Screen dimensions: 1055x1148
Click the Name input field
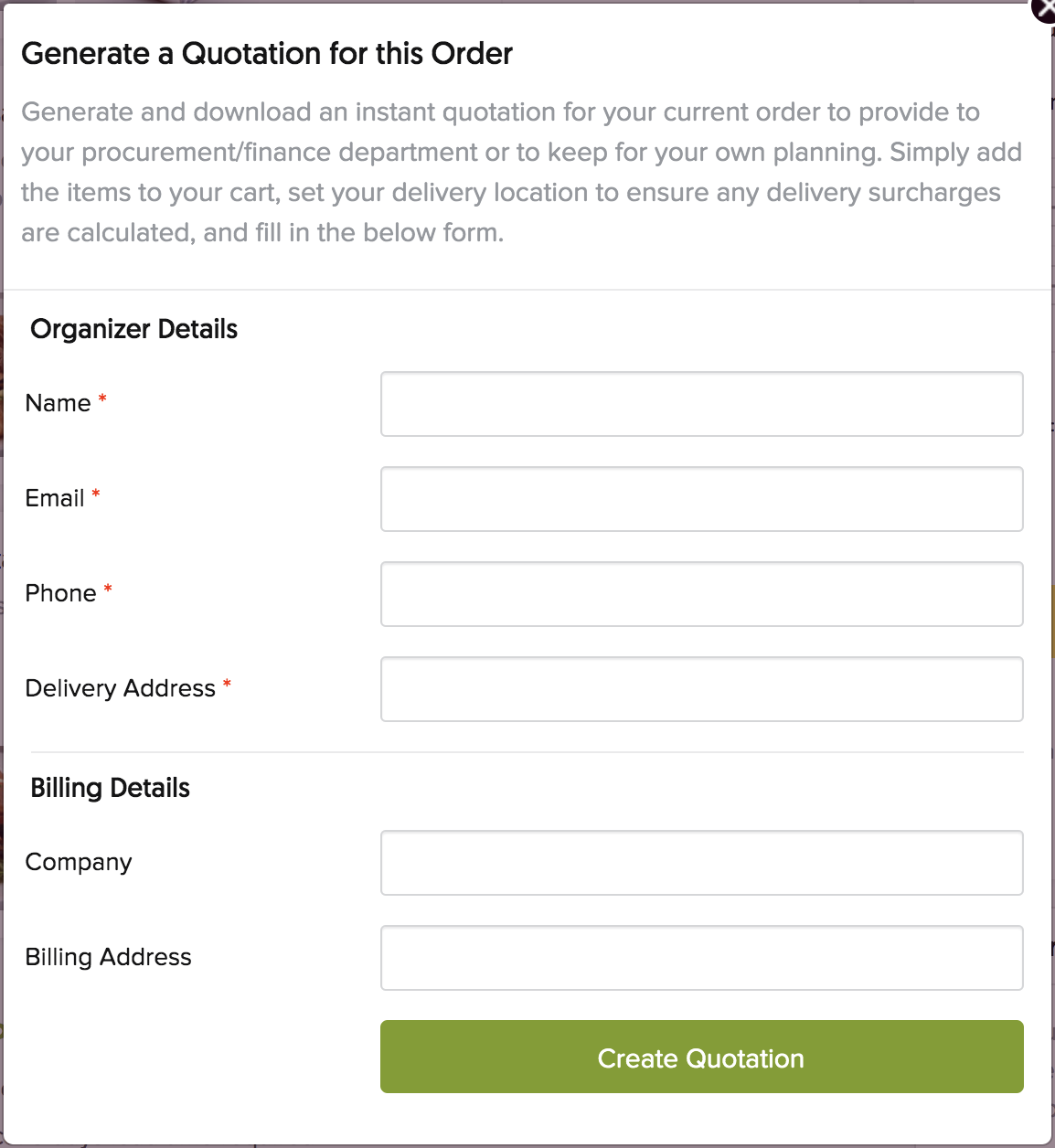[701, 404]
